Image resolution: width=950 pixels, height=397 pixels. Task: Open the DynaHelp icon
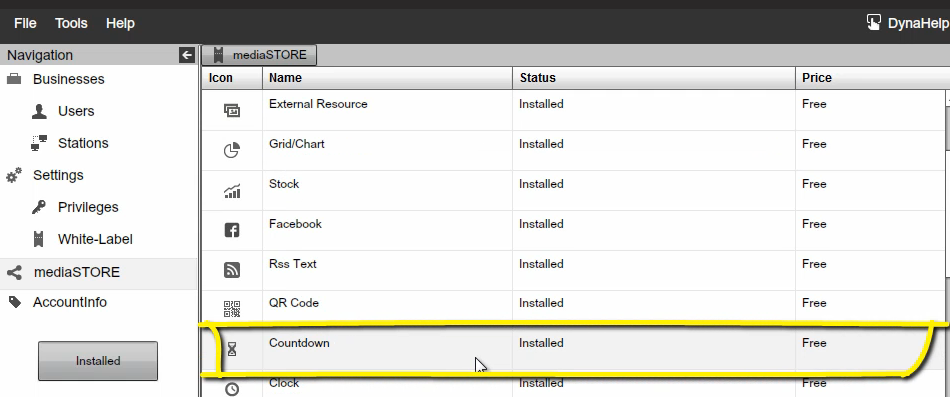(x=873, y=22)
